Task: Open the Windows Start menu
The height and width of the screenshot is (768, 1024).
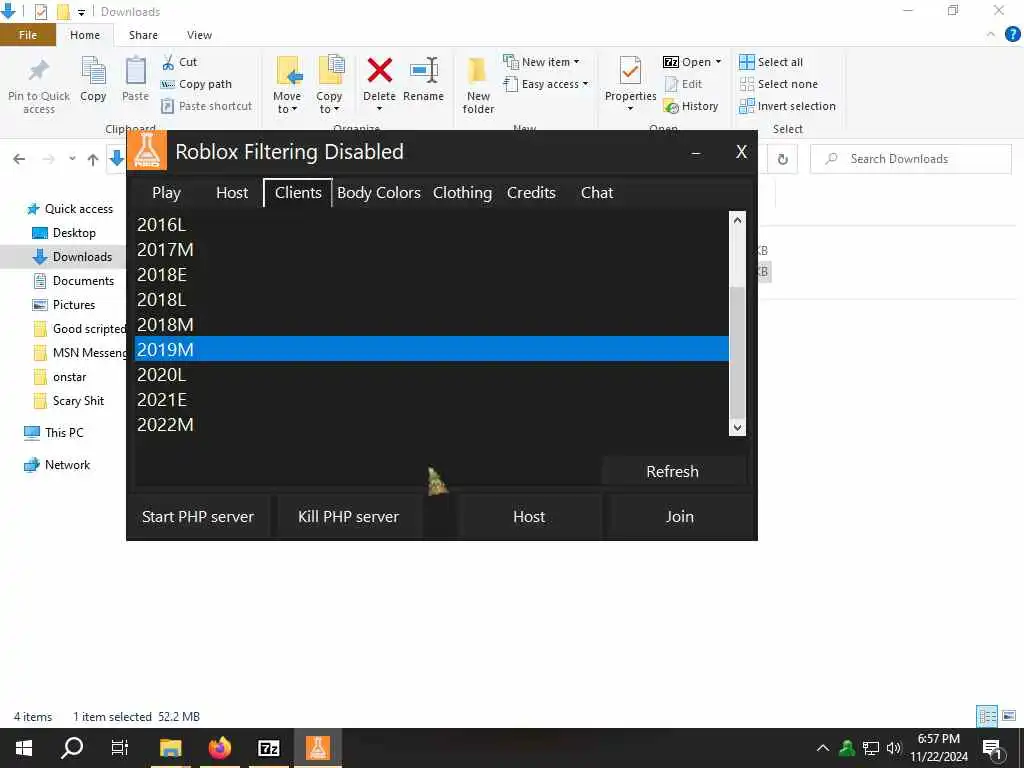Action: (x=24, y=748)
